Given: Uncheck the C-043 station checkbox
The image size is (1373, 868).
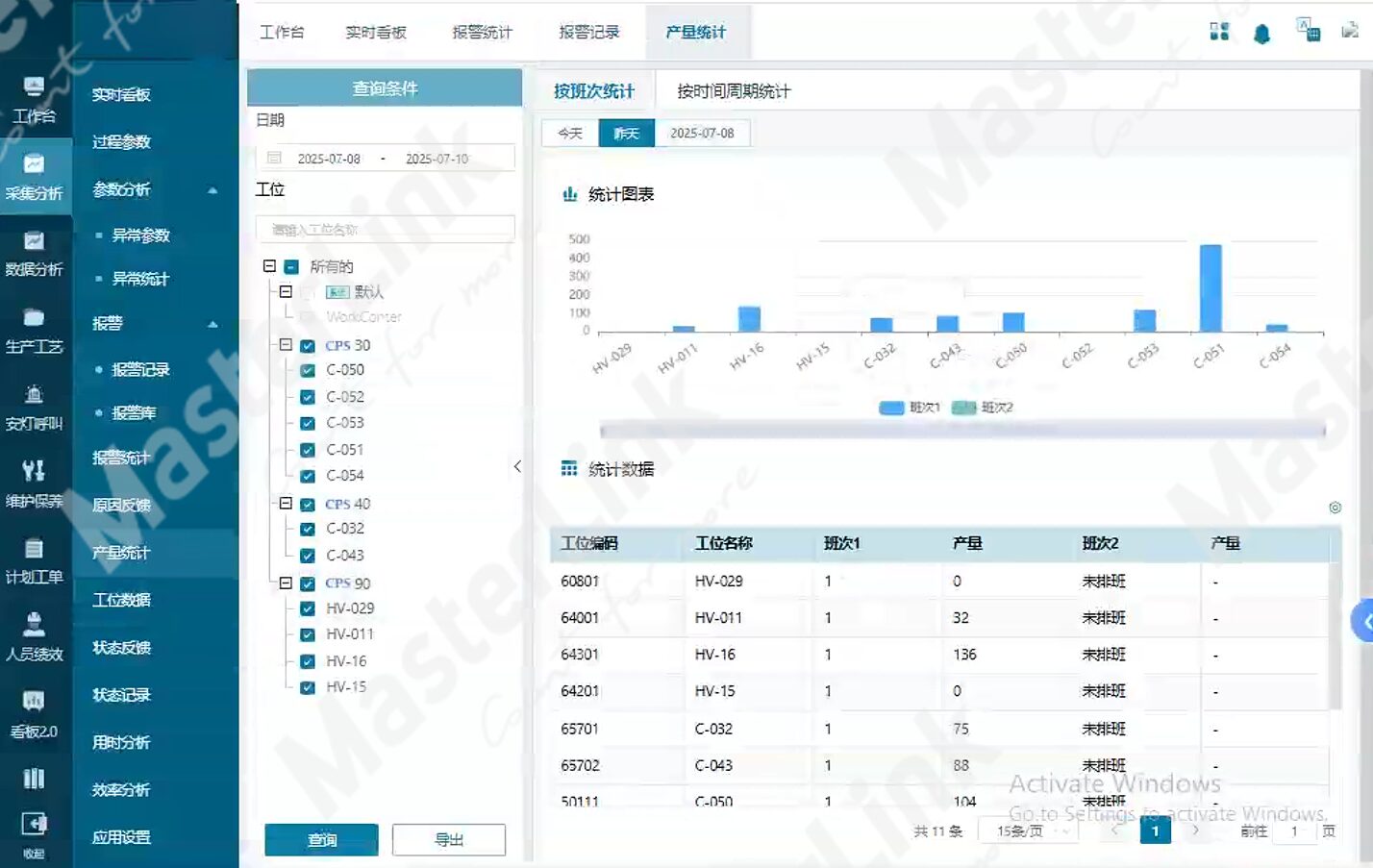Looking at the screenshot, I should (x=308, y=556).
